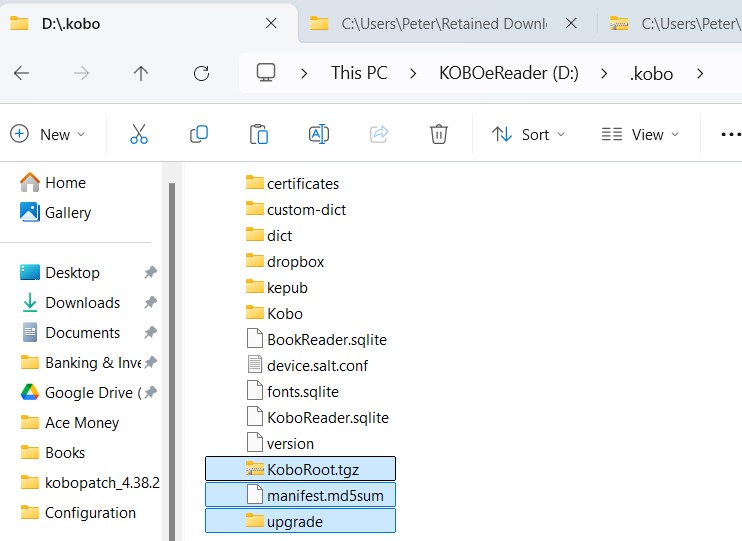Viewport: 742px width, 541px height.
Task: Navigate to KOBOeReader (D:) breadcrumb
Action: 509,73
